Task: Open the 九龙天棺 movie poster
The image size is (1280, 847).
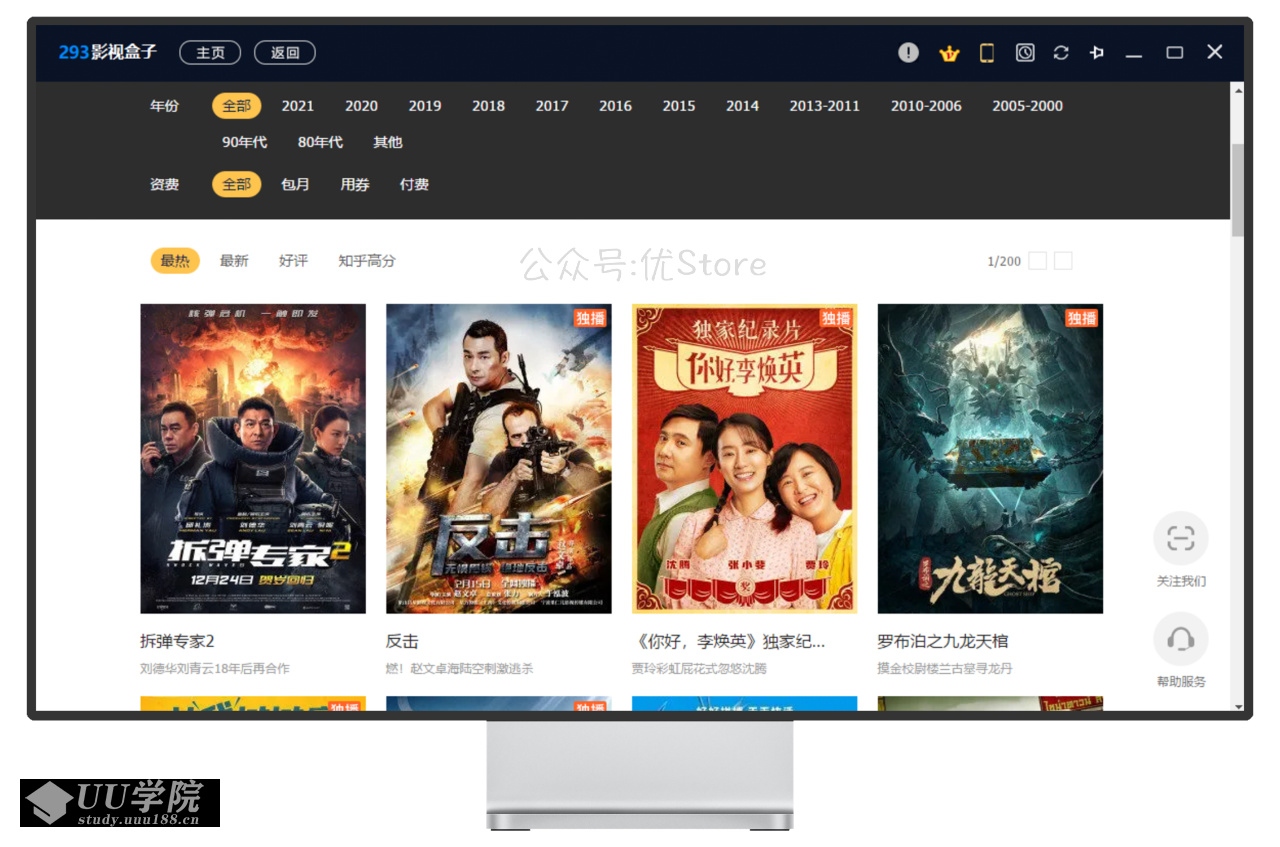Action: tap(990, 459)
